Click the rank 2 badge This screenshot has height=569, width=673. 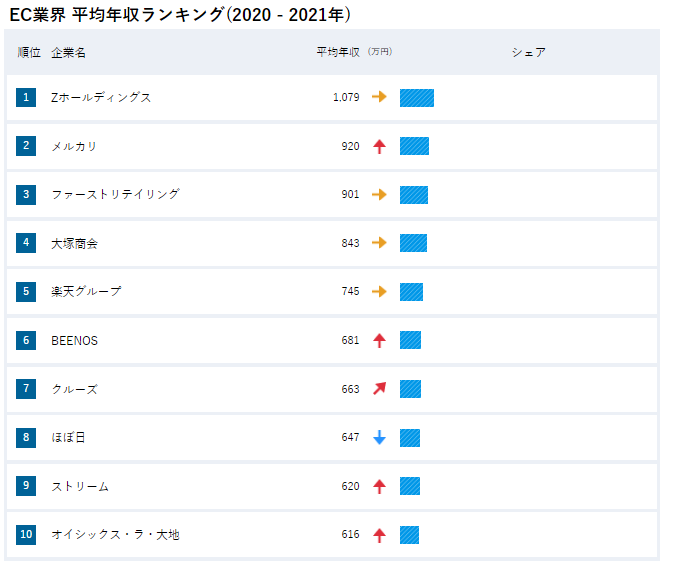pos(26,146)
